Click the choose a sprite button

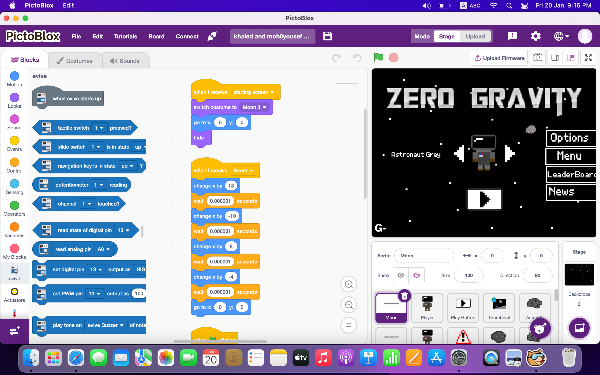(540, 328)
